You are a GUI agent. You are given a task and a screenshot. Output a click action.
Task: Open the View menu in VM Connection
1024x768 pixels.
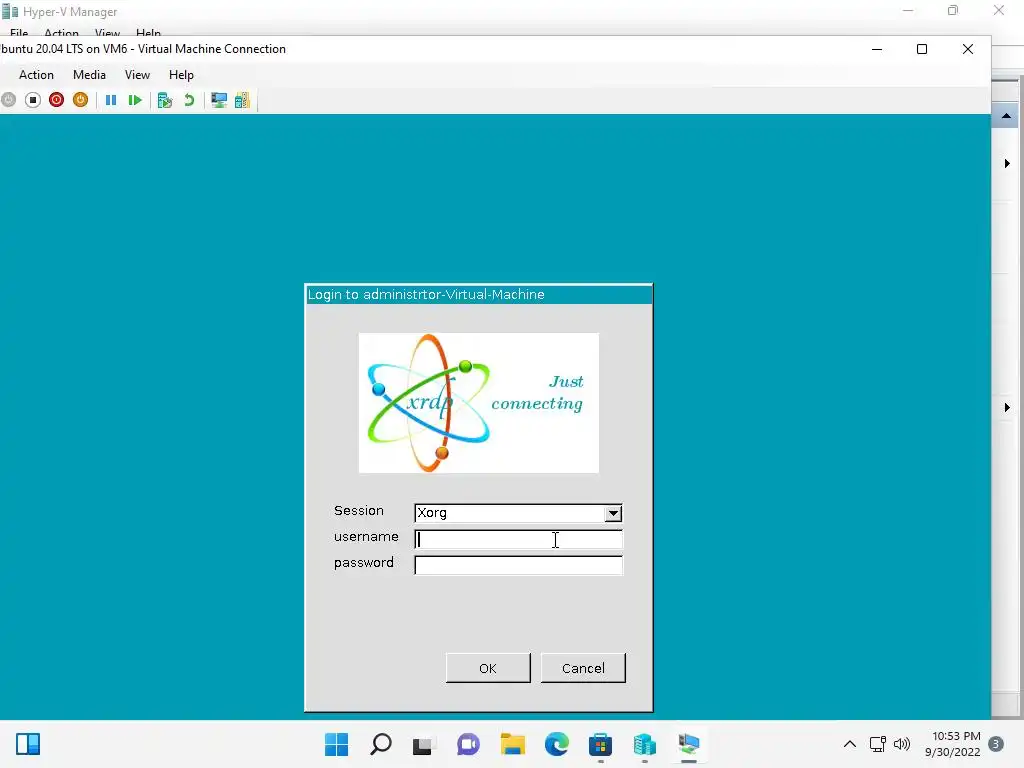pos(137,75)
